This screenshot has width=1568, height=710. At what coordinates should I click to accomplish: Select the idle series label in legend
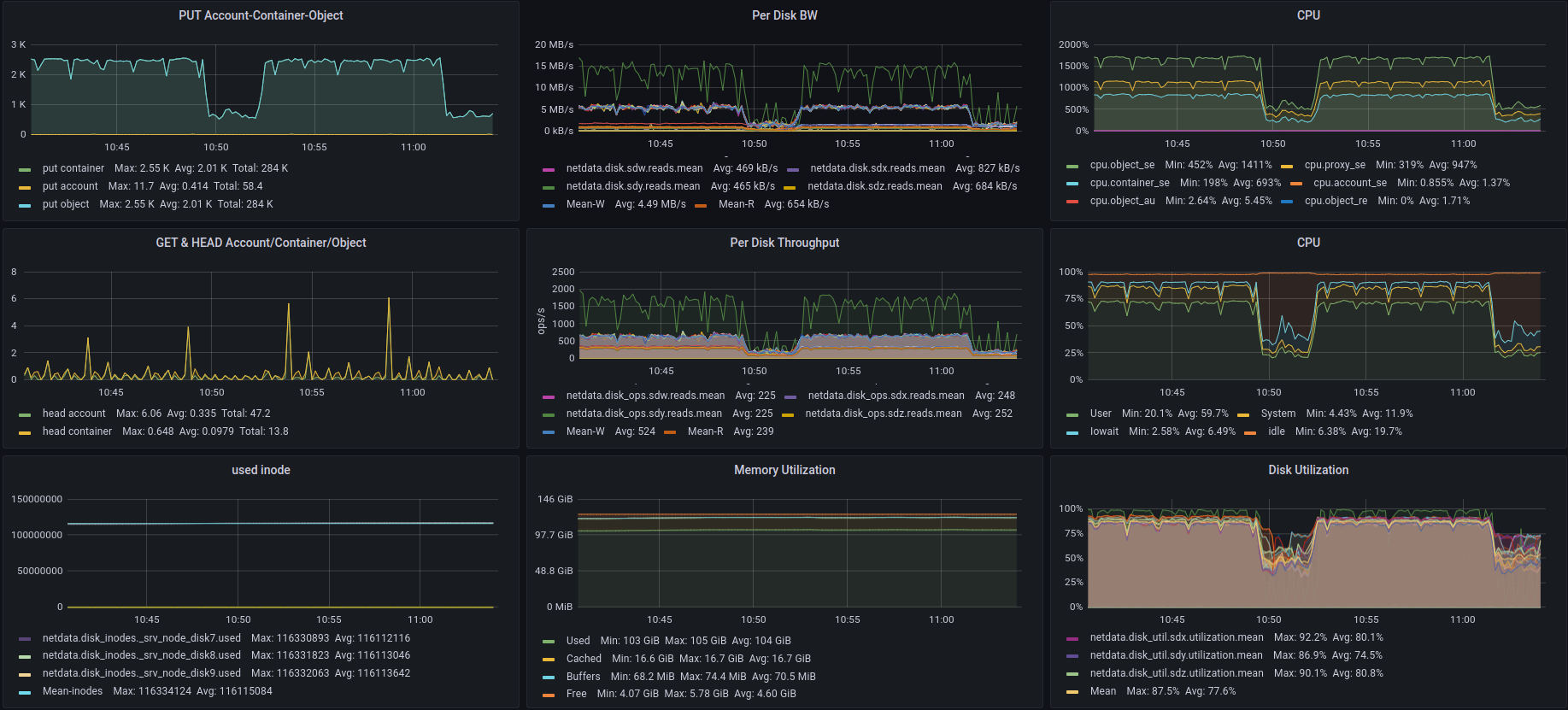pos(1276,431)
